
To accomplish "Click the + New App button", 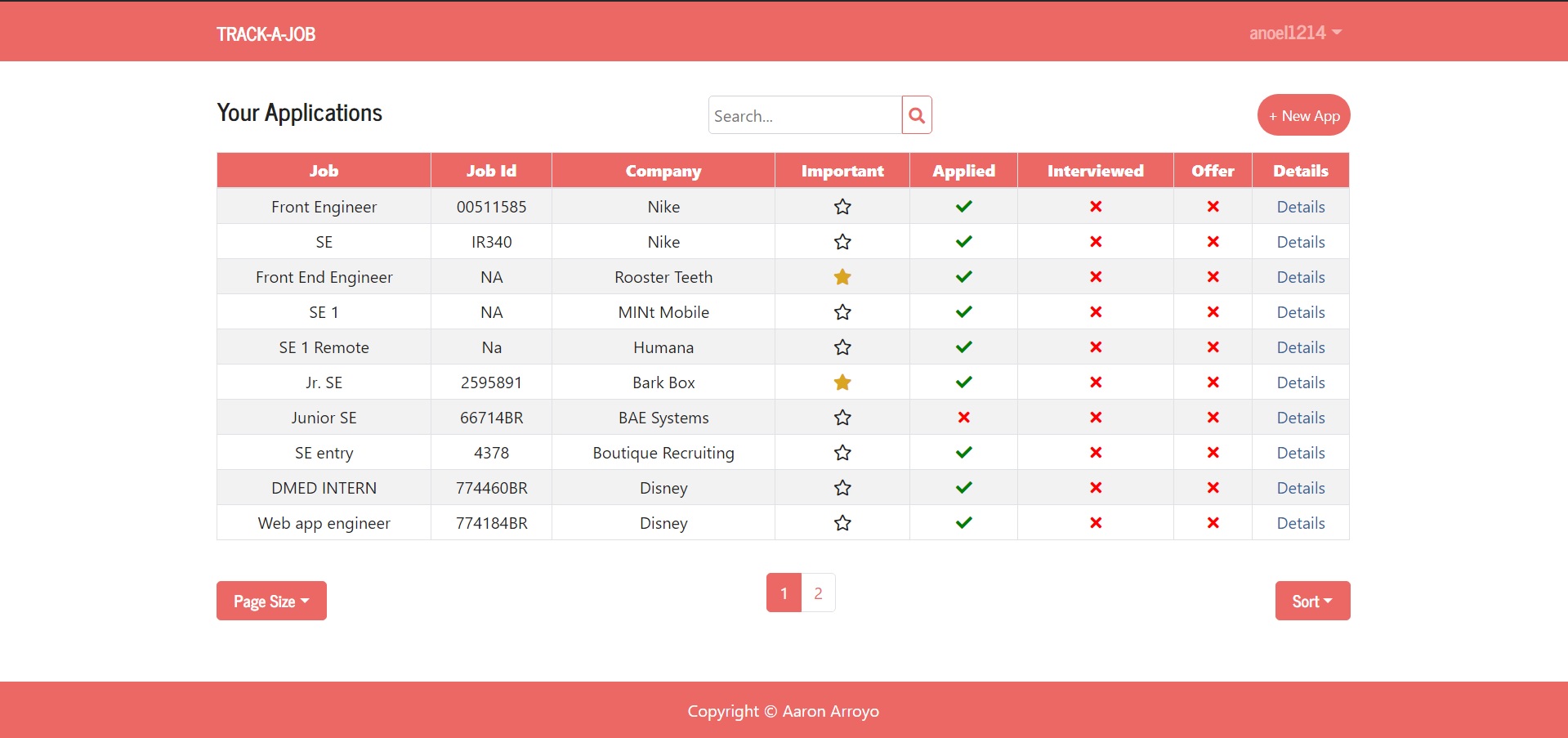I will pos(1303,115).
